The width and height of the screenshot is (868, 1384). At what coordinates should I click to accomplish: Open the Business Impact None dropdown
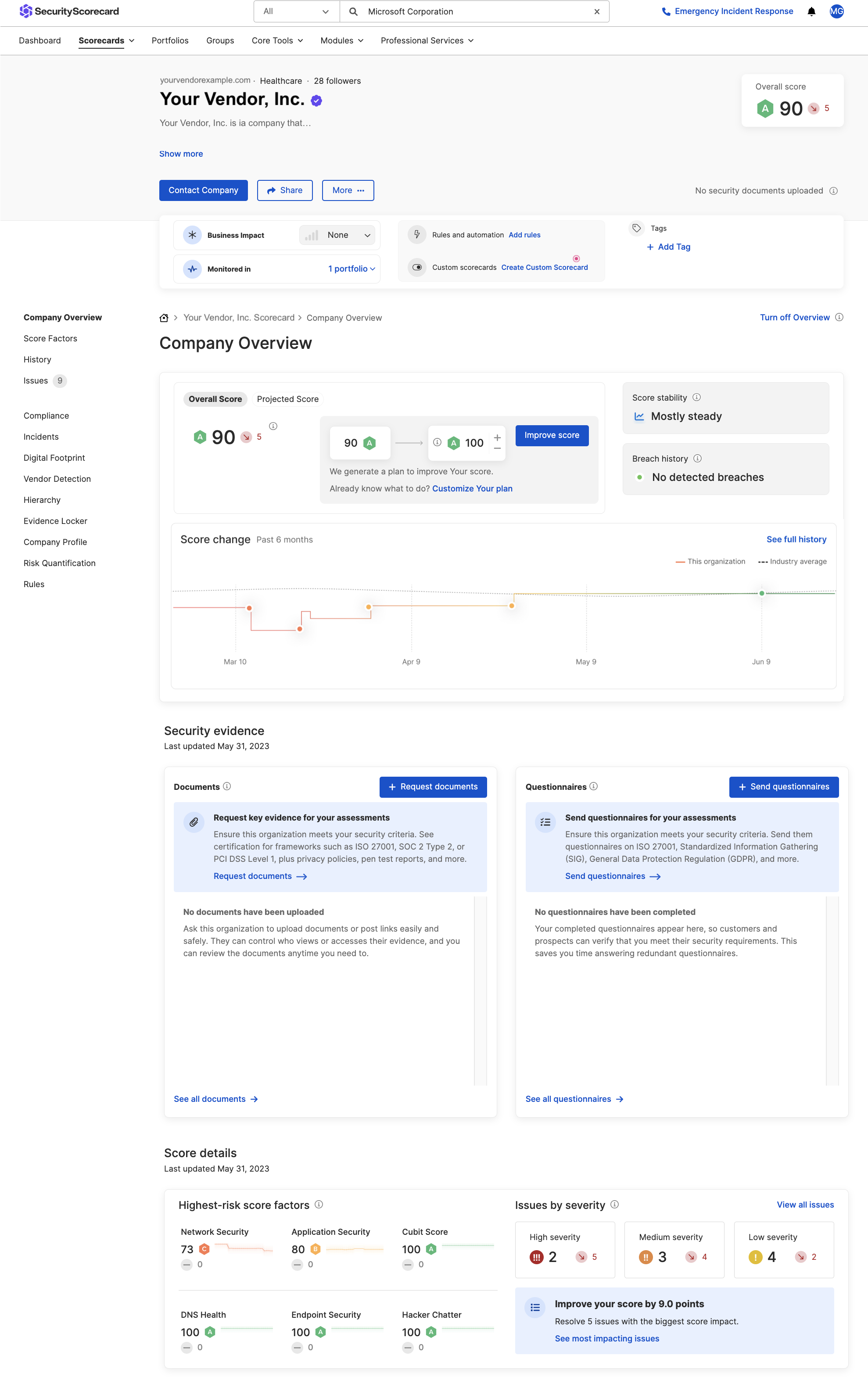(337, 235)
